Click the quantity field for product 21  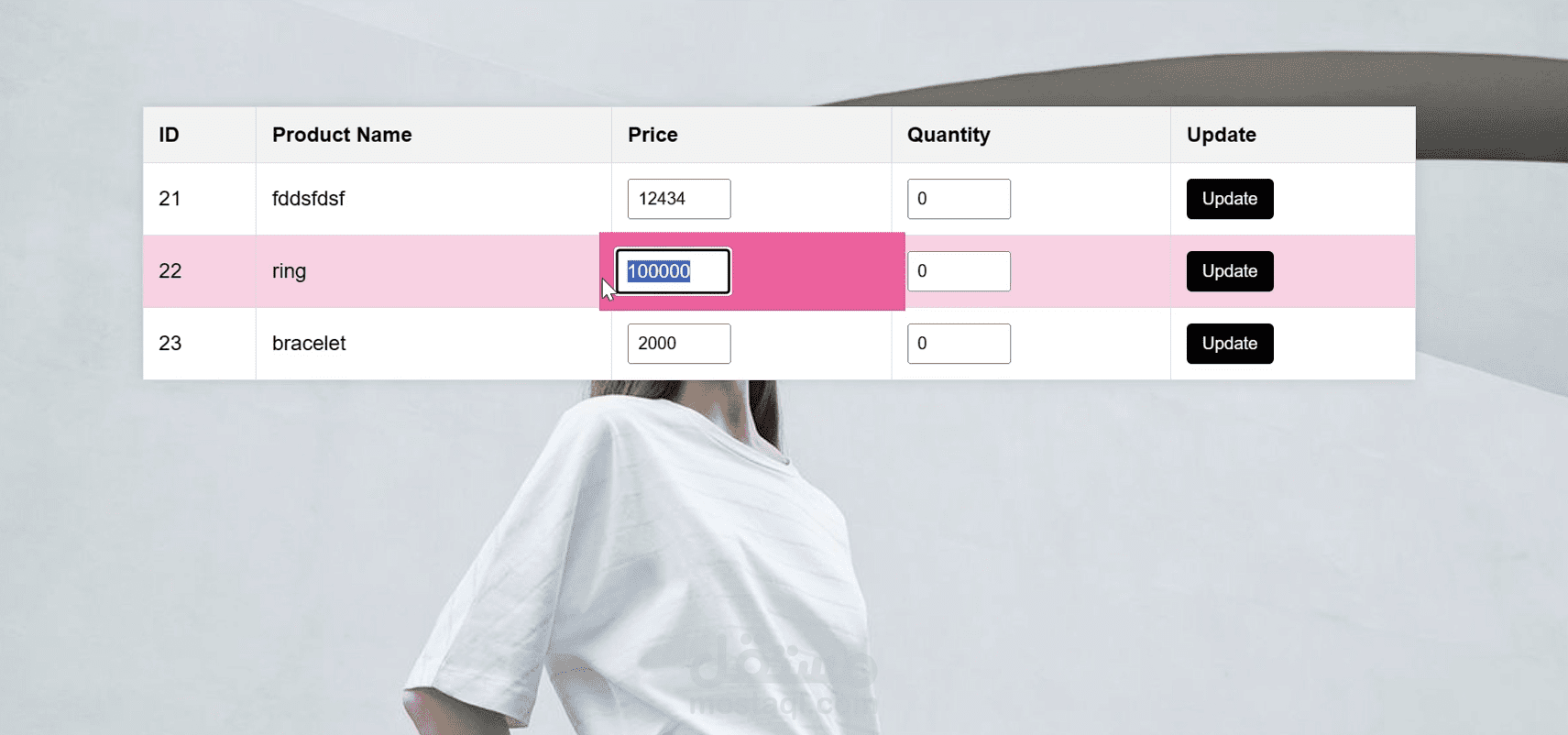[x=959, y=199]
